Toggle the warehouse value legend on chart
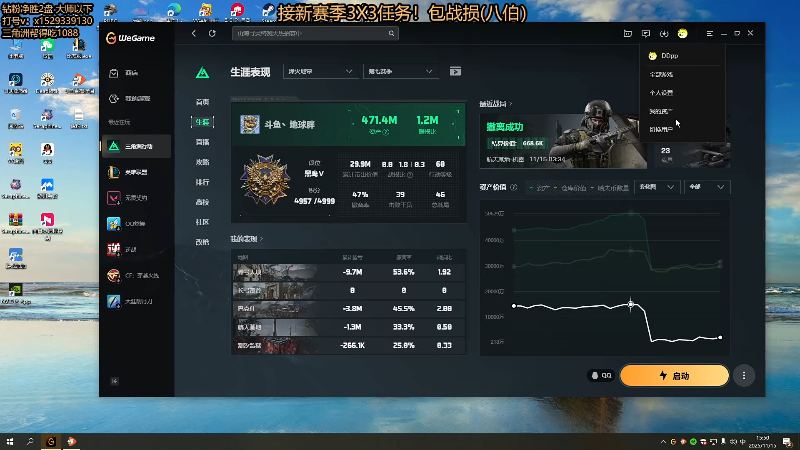The height and width of the screenshot is (450, 800). 570,188
